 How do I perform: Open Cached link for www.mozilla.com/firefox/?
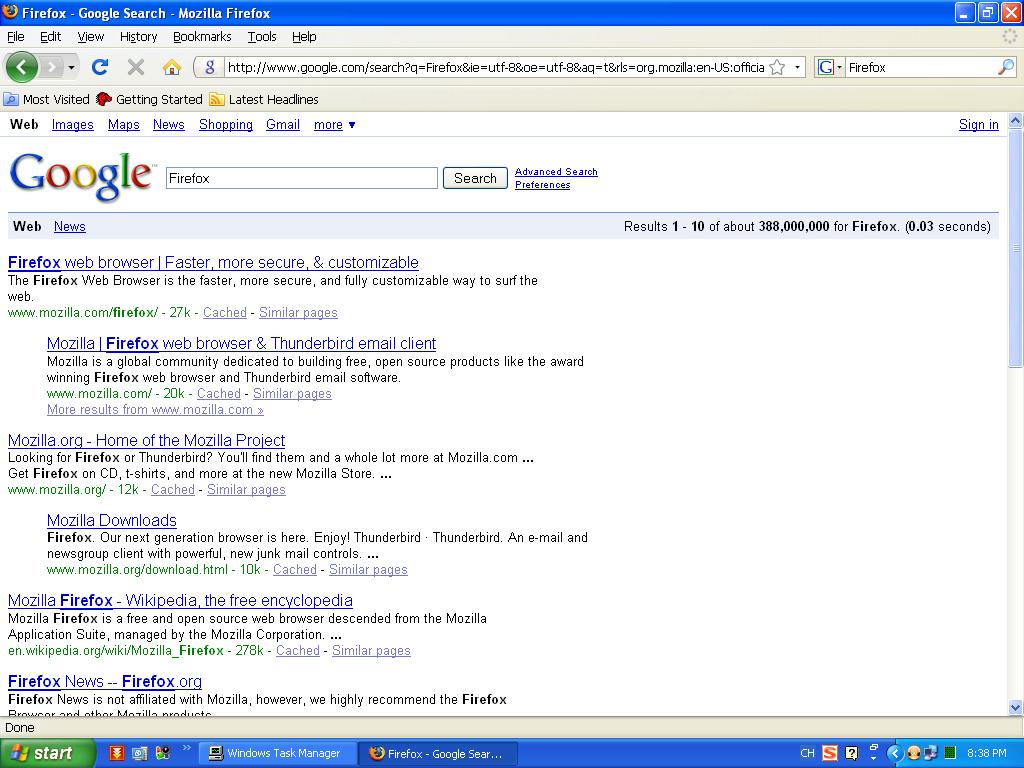point(225,313)
